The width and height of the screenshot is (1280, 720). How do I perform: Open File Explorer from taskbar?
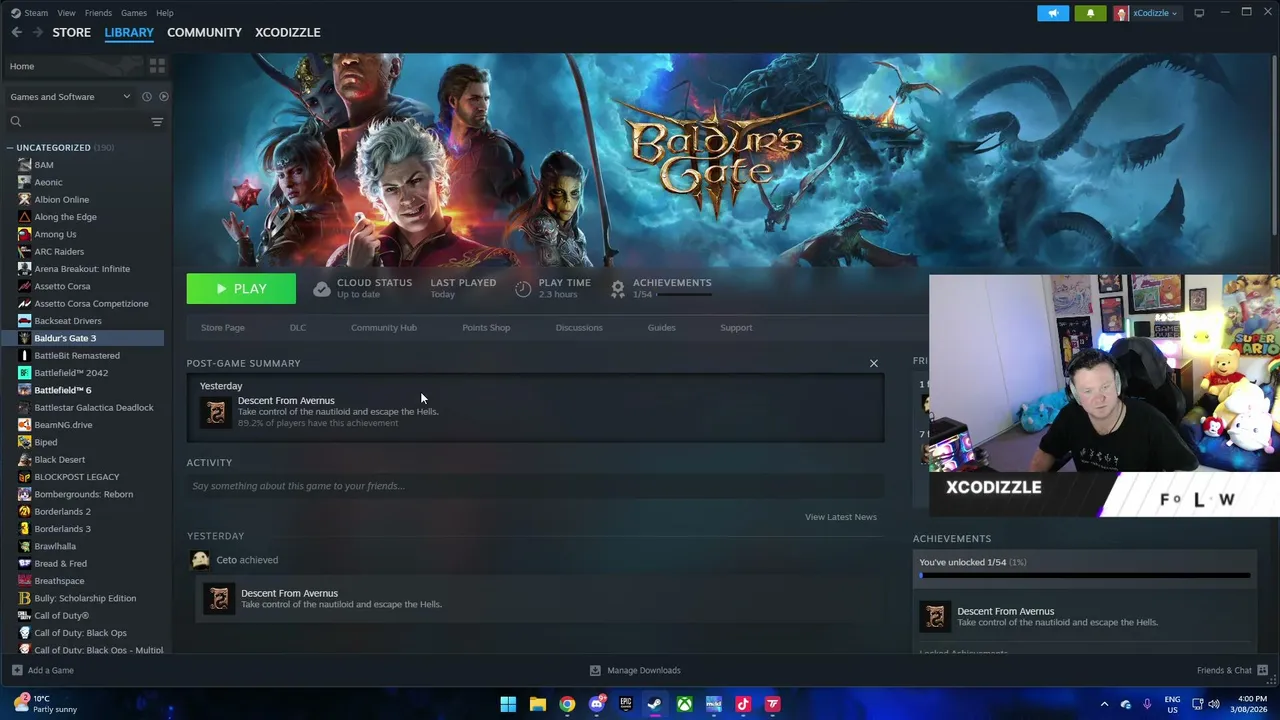point(537,704)
